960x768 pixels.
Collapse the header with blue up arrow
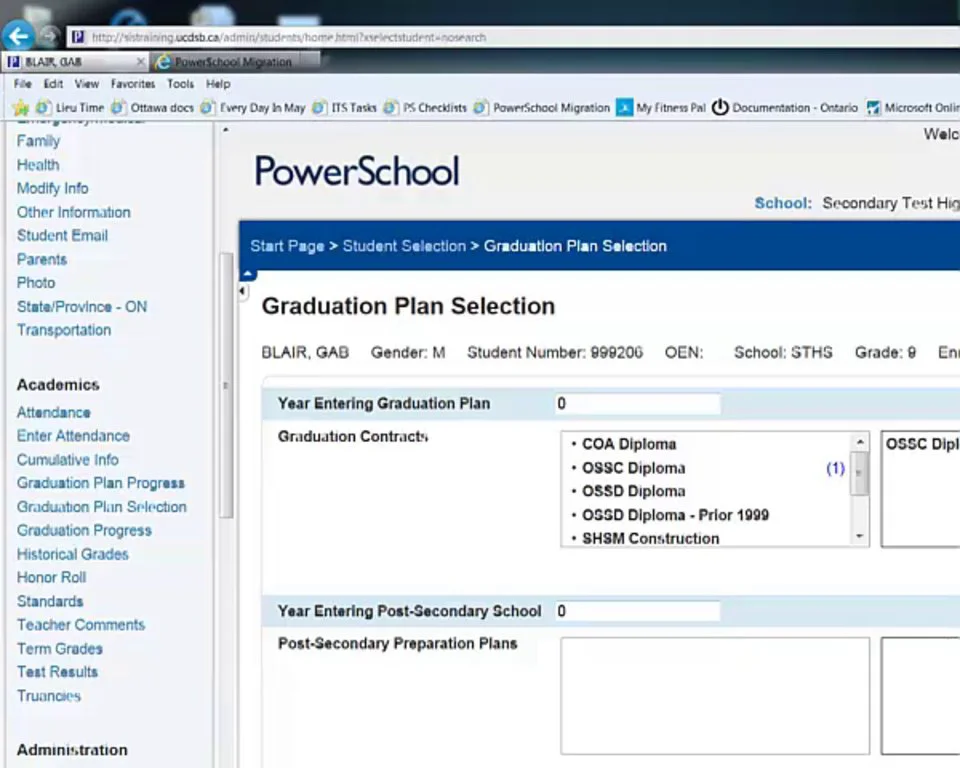click(x=248, y=274)
